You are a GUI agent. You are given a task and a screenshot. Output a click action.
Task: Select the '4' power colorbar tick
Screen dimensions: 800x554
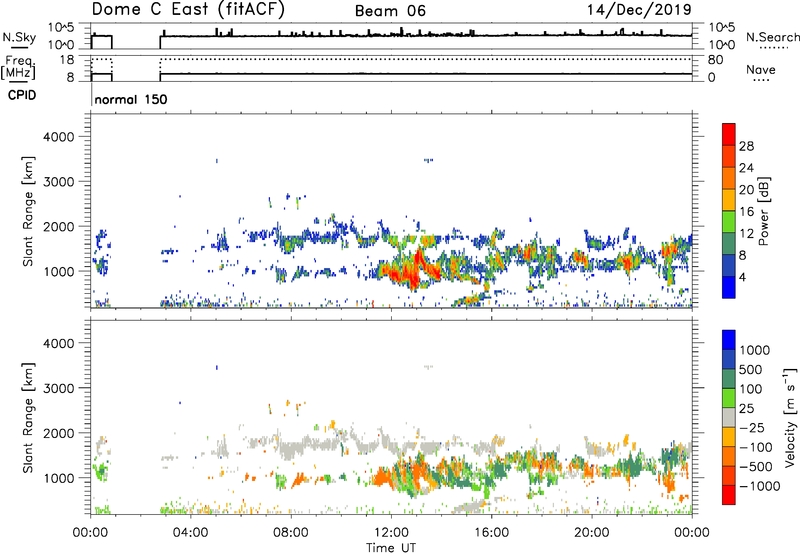pyautogui.click(x=743, y=278)
